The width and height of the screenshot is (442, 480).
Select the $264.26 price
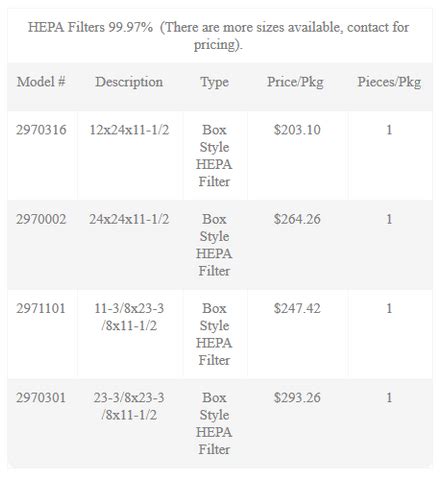[x=297, y=219]
